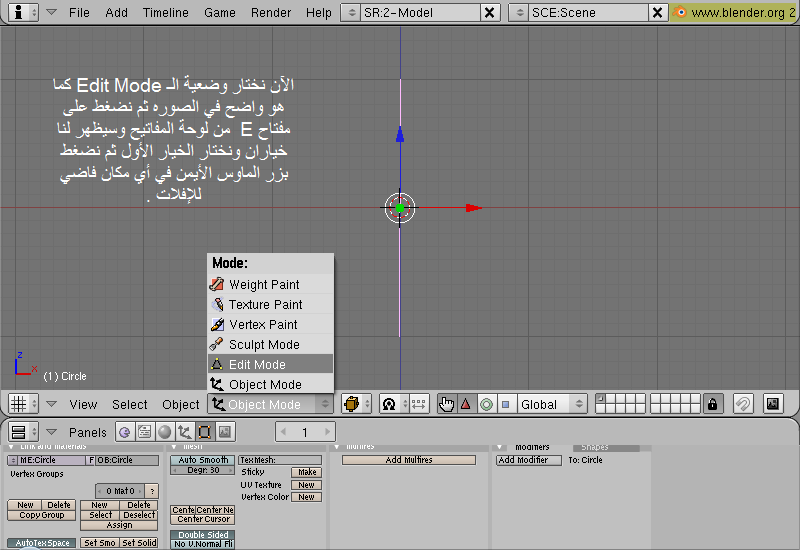
Task: Open the Game menu
Action: point(220,12)
